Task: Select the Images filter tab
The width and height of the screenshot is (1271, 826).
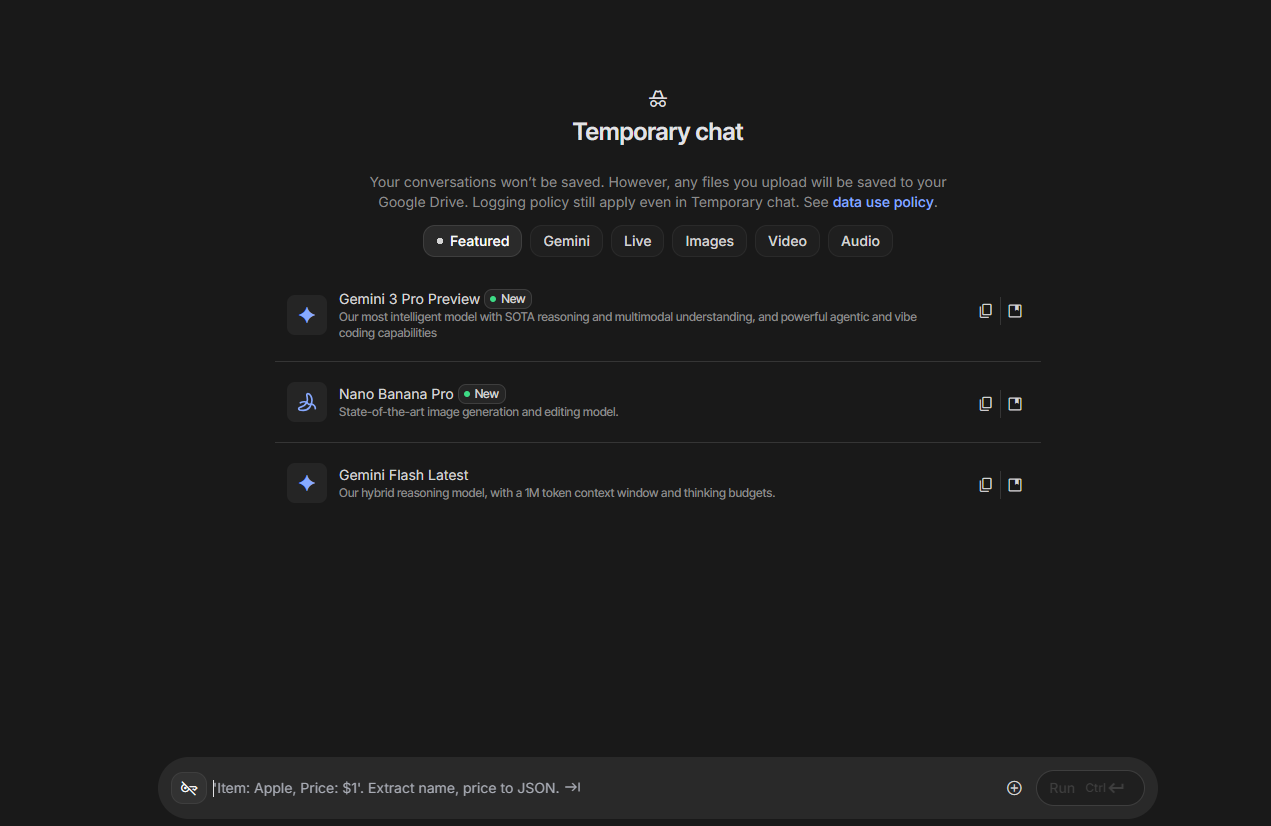Action: [709, 241]
